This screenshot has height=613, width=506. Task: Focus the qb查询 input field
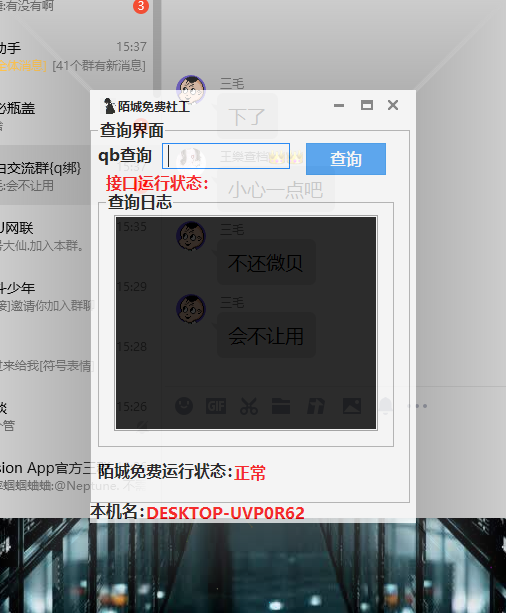[x=226, y=156]
